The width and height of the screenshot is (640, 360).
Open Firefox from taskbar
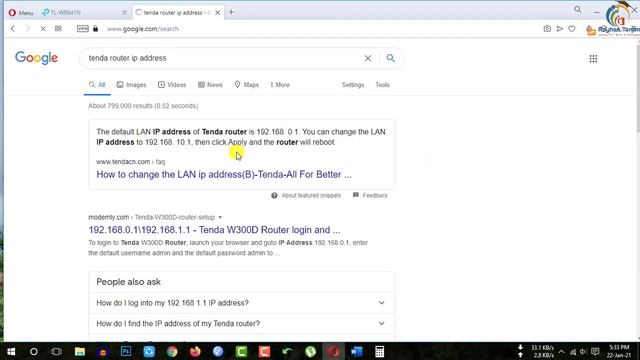(195, 351)
